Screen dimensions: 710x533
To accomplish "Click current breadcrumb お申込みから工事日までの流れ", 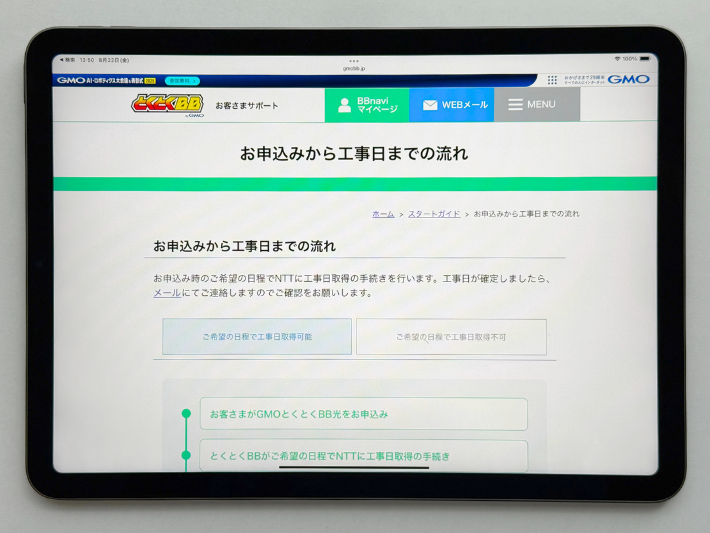I will click(526, 214).
